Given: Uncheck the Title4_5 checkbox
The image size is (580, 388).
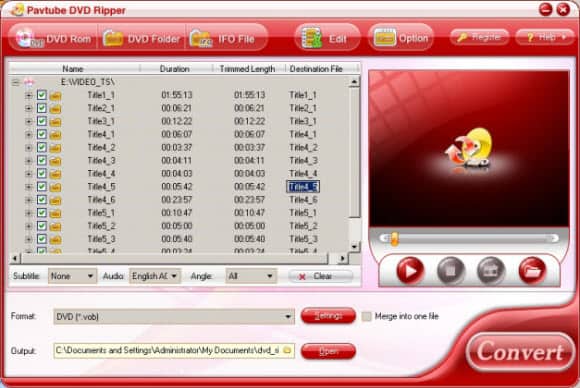Looking at the screenshot, I should pos(41,186).
